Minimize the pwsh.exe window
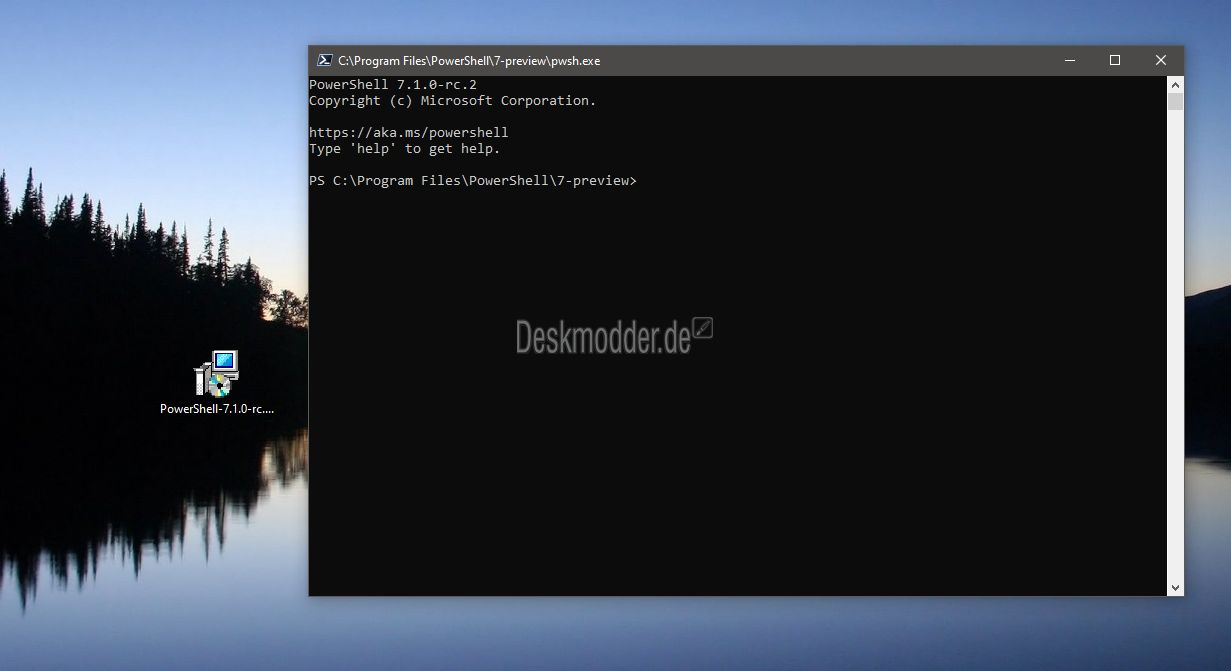This screenshot has height=671, width=1231. (x=1070, y=60)
